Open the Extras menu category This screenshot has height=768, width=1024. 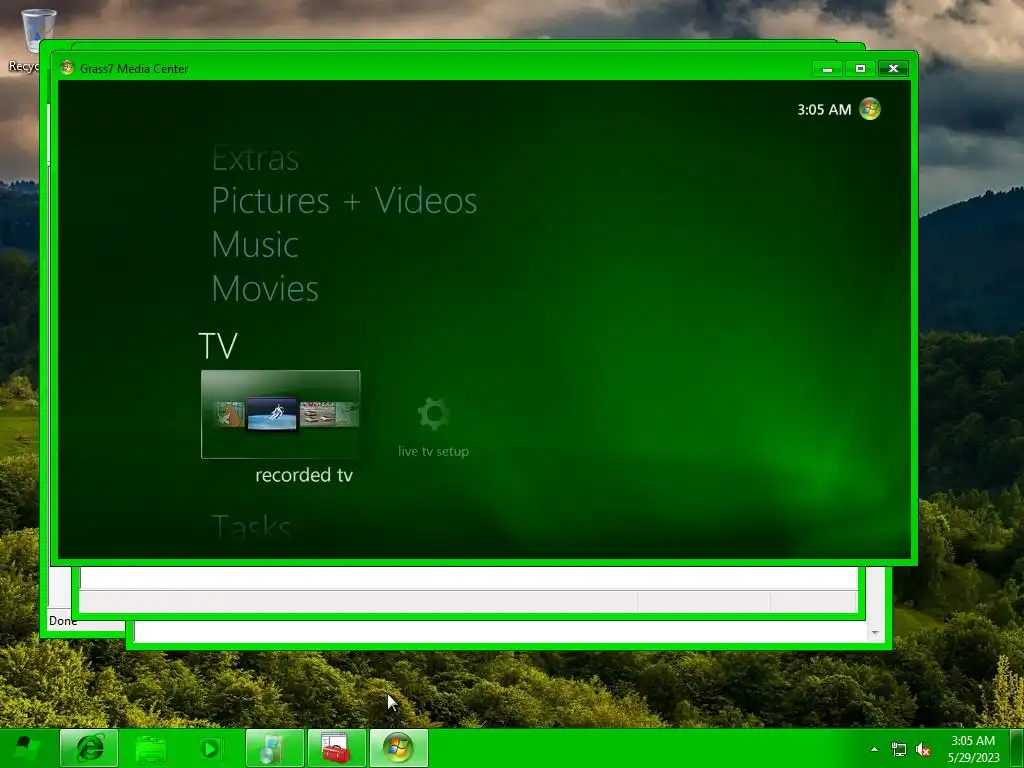coord(255,159)
